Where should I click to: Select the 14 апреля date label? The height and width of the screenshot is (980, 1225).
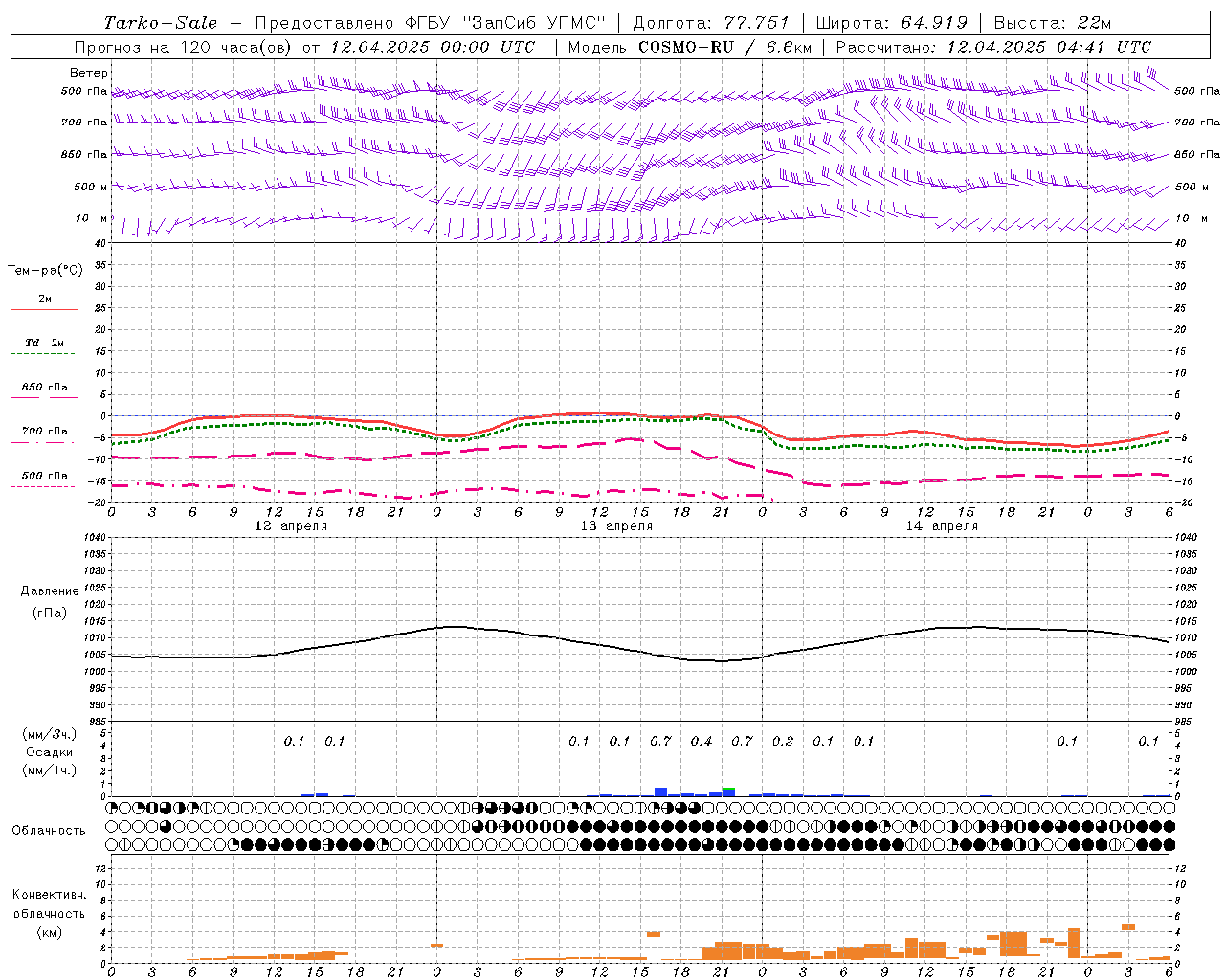tap(942, 526)
